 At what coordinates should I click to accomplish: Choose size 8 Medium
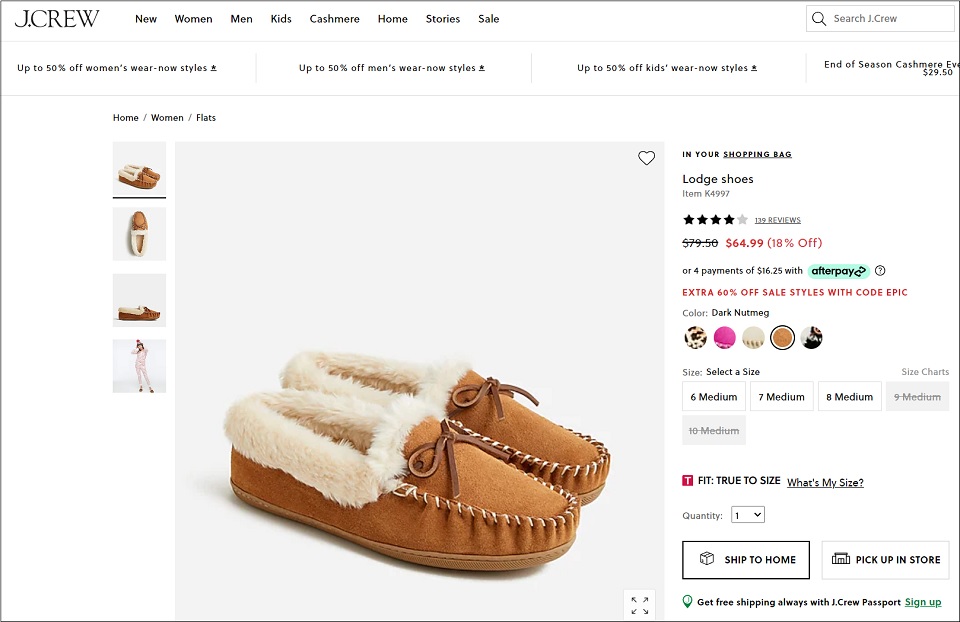coord(849,397)
